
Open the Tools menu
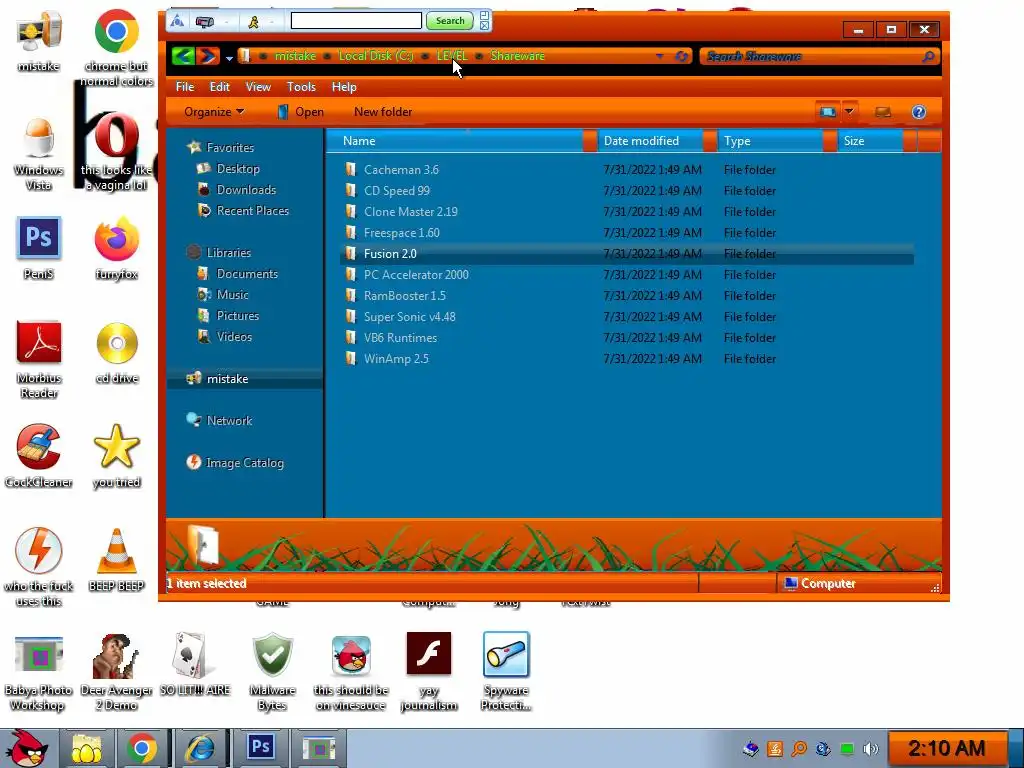301,87
